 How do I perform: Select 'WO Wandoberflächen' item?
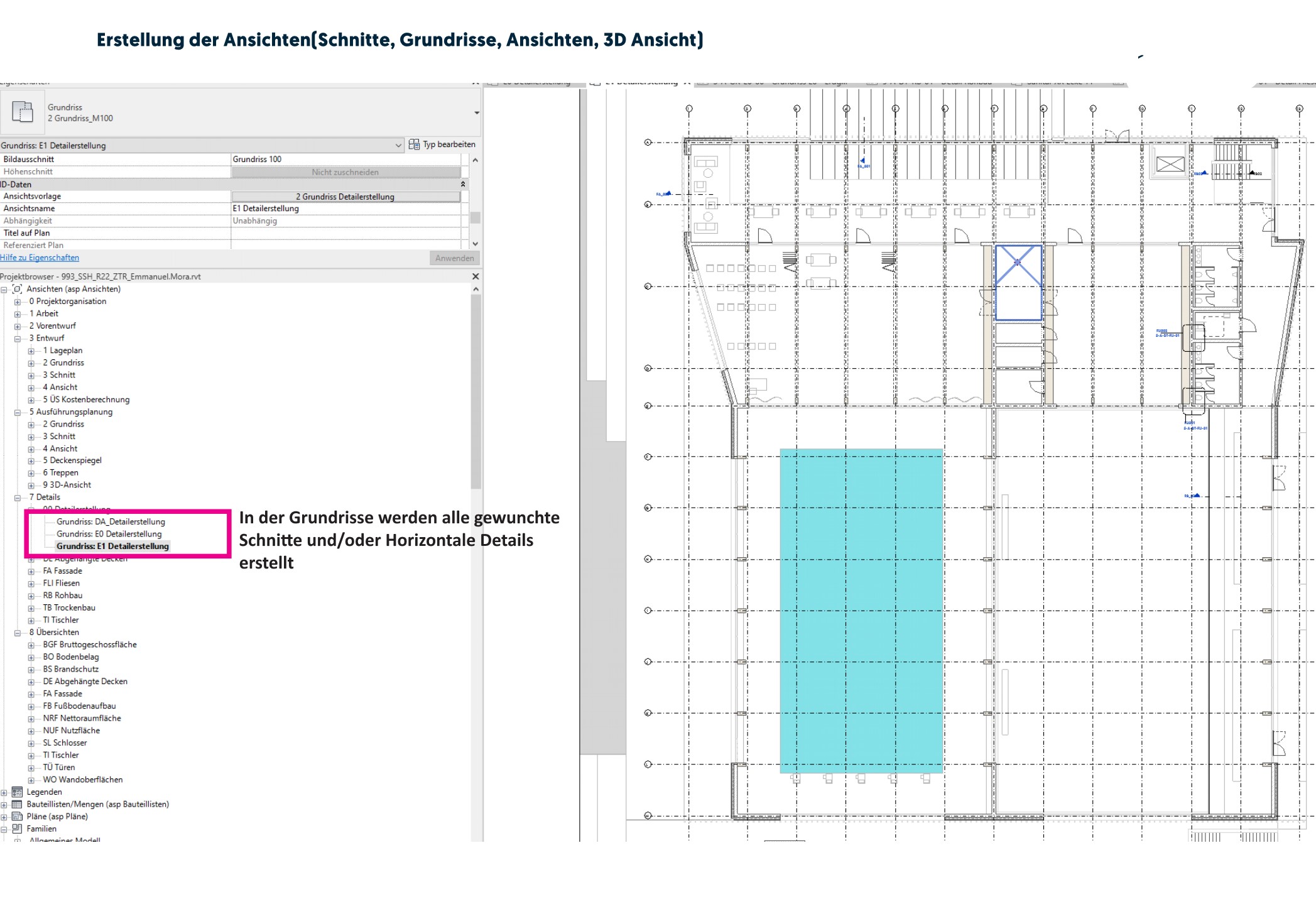83,780
